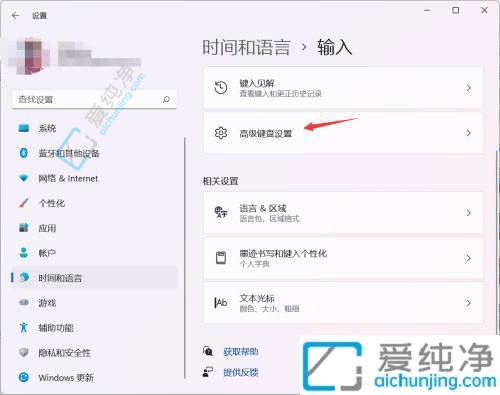This screenshot has height=395, width=500.
Task: Click the shield icon beside 隐私和安全性
Action: [23, 352]
